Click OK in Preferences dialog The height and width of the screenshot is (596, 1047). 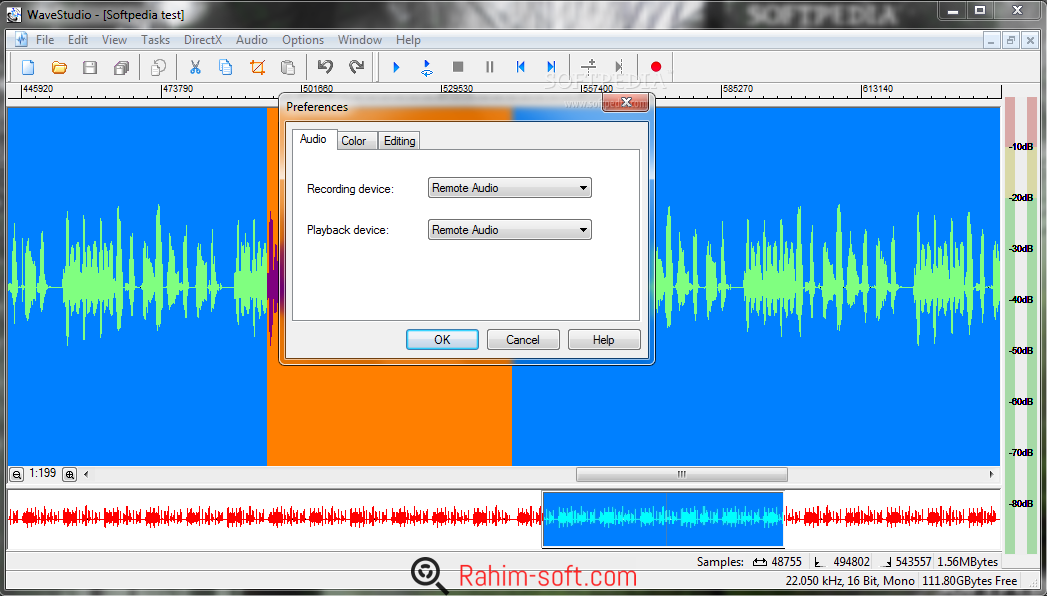pos(442,340)
